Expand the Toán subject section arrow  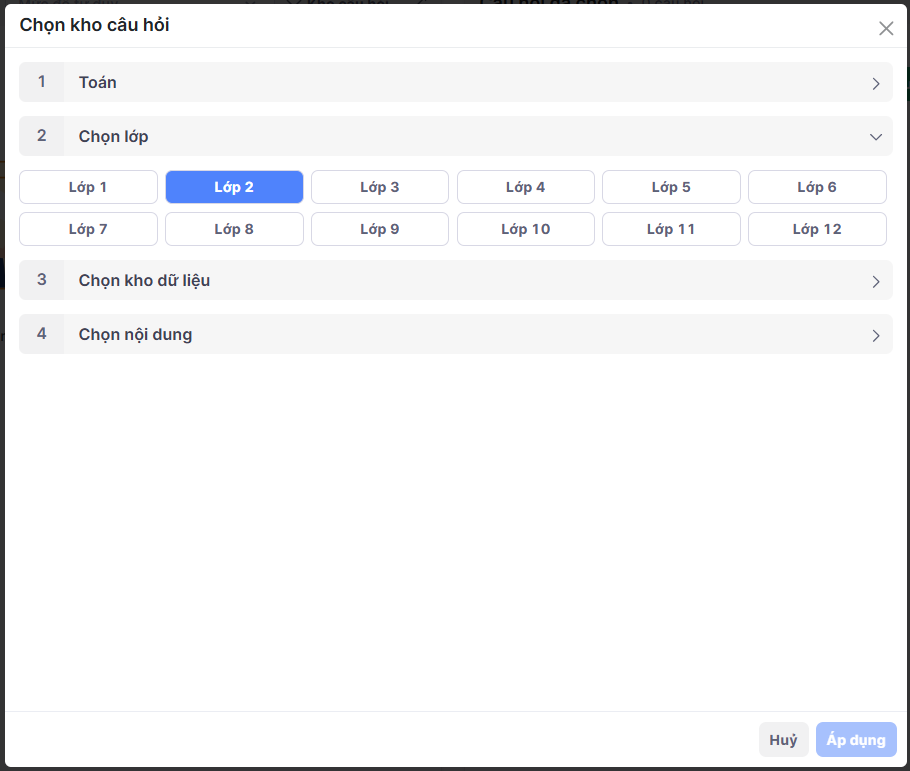(875, 83)
